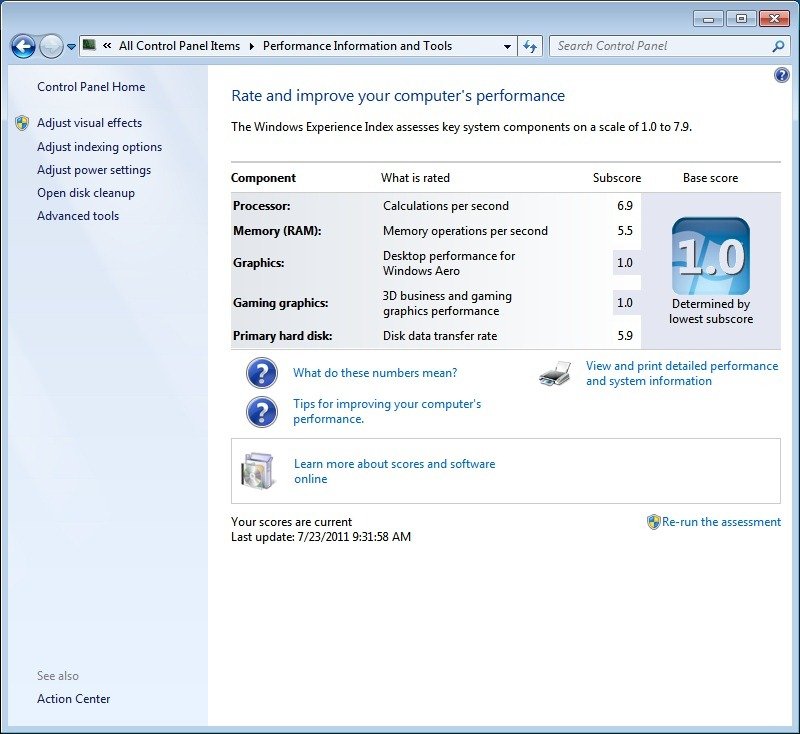Expand the breadcrumb chevron before All Control Panel Items

coord(107,46)
